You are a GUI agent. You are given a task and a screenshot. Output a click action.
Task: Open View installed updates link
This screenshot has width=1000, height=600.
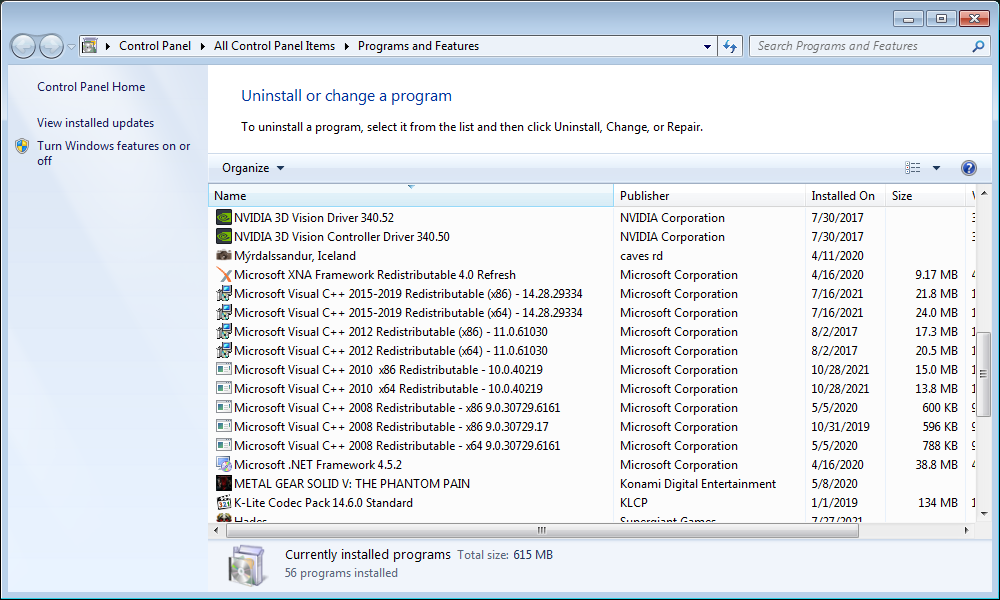coord(96,122)
